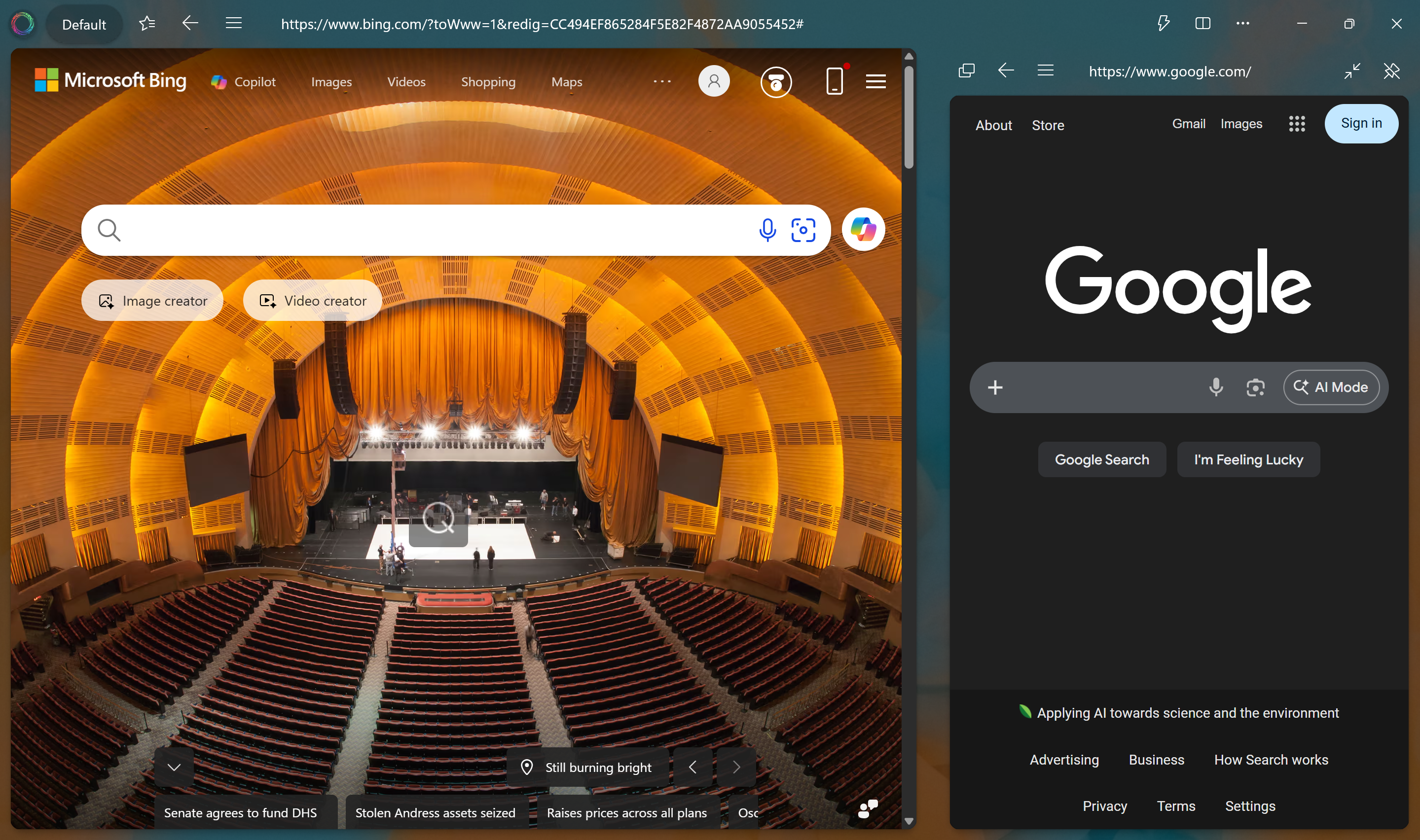Open Google side pane hamburger menu
Image resolution: width=1420 pixels, height=840 pixels.
pyautogui.click(x=1045, y=70)
